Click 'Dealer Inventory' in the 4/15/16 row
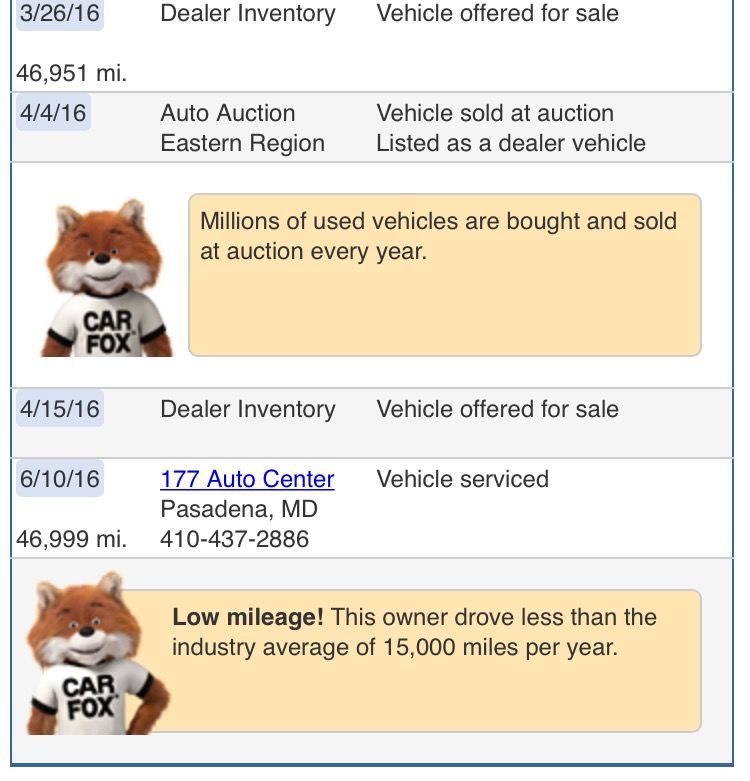 click(x=247, y=409)
